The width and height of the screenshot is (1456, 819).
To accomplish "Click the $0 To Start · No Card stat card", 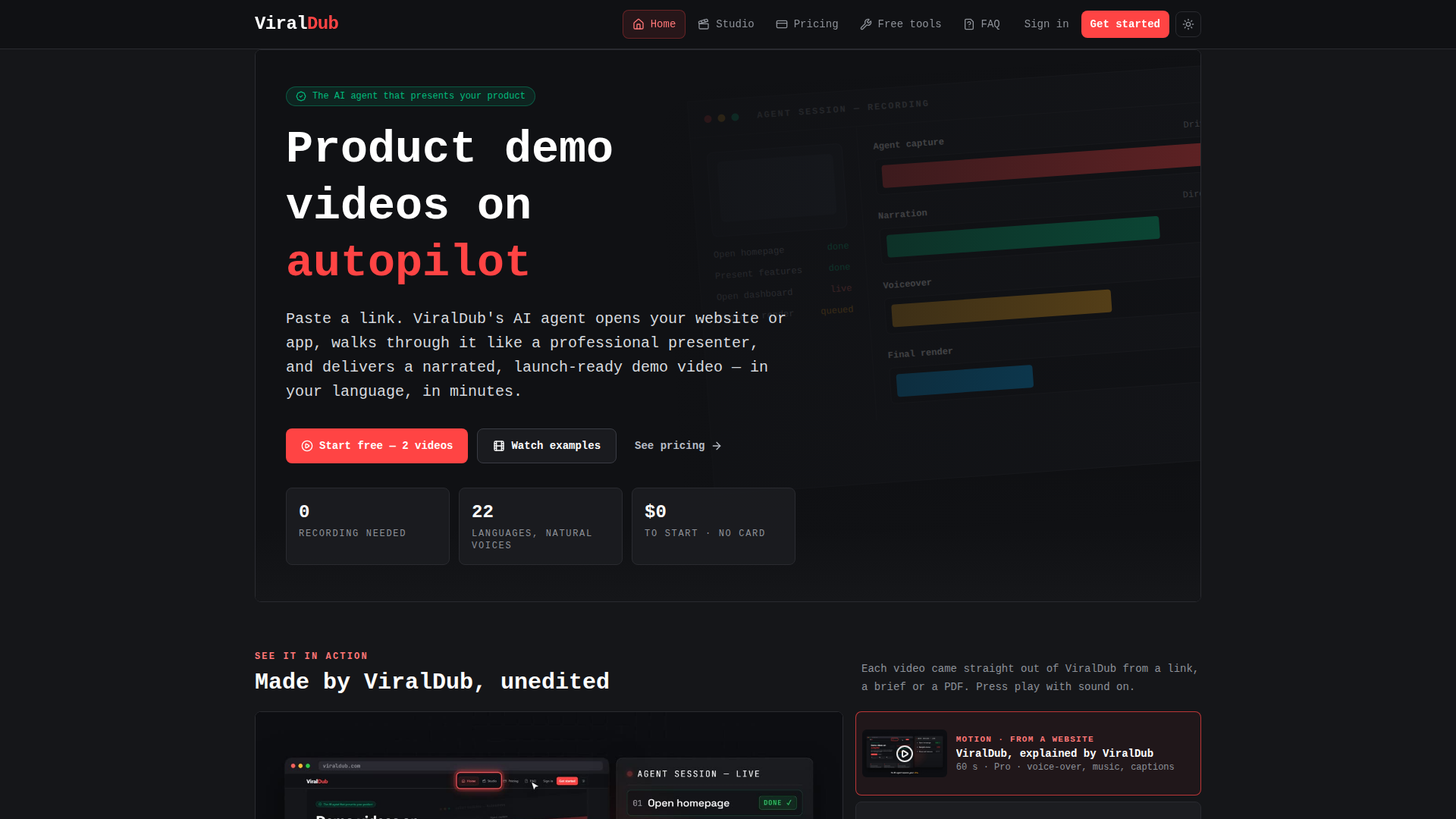I will [714, 526].
